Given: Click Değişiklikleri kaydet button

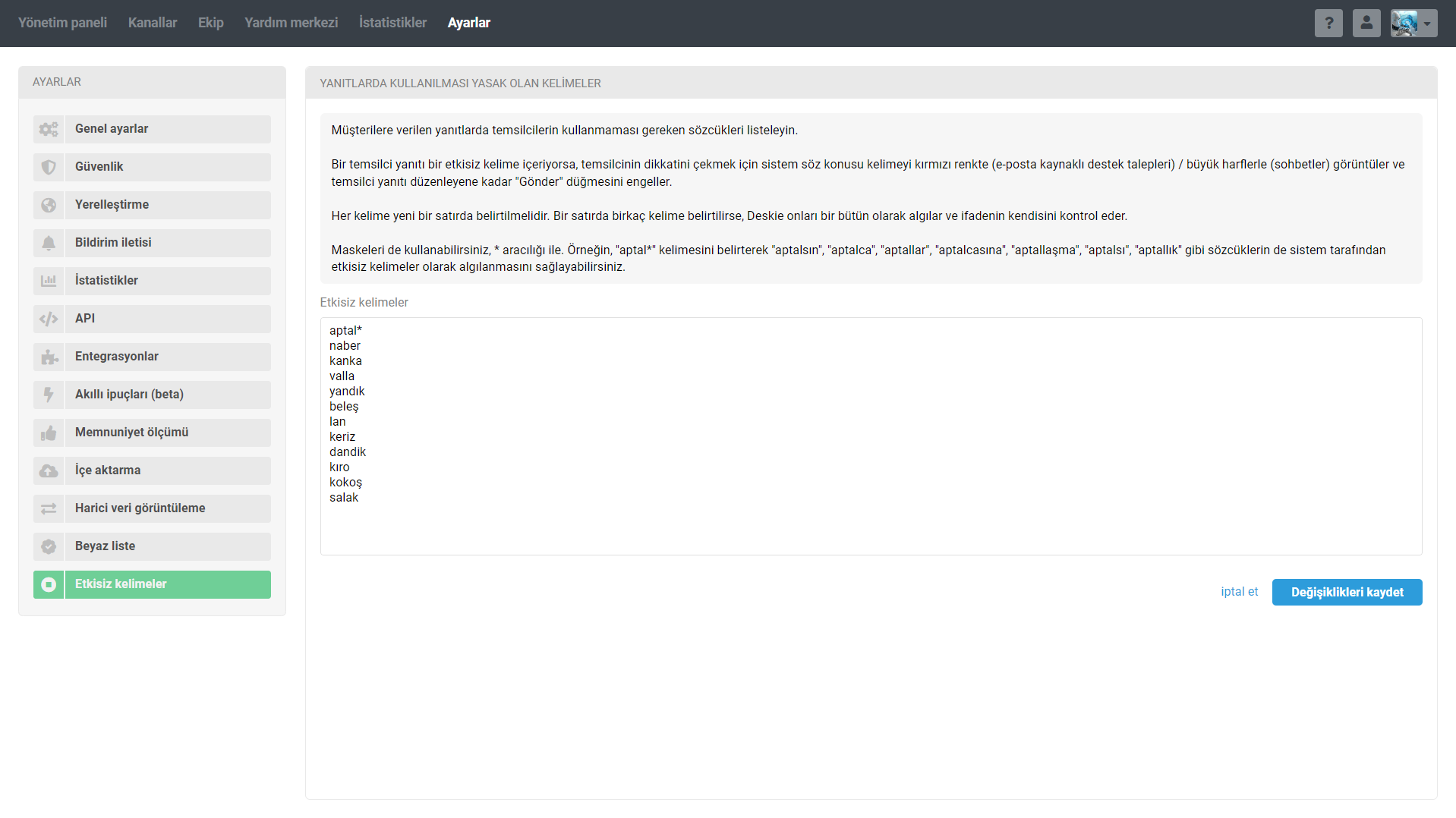Looking at the screenshot, I should pyautogui.click(x=1347, y=593).
